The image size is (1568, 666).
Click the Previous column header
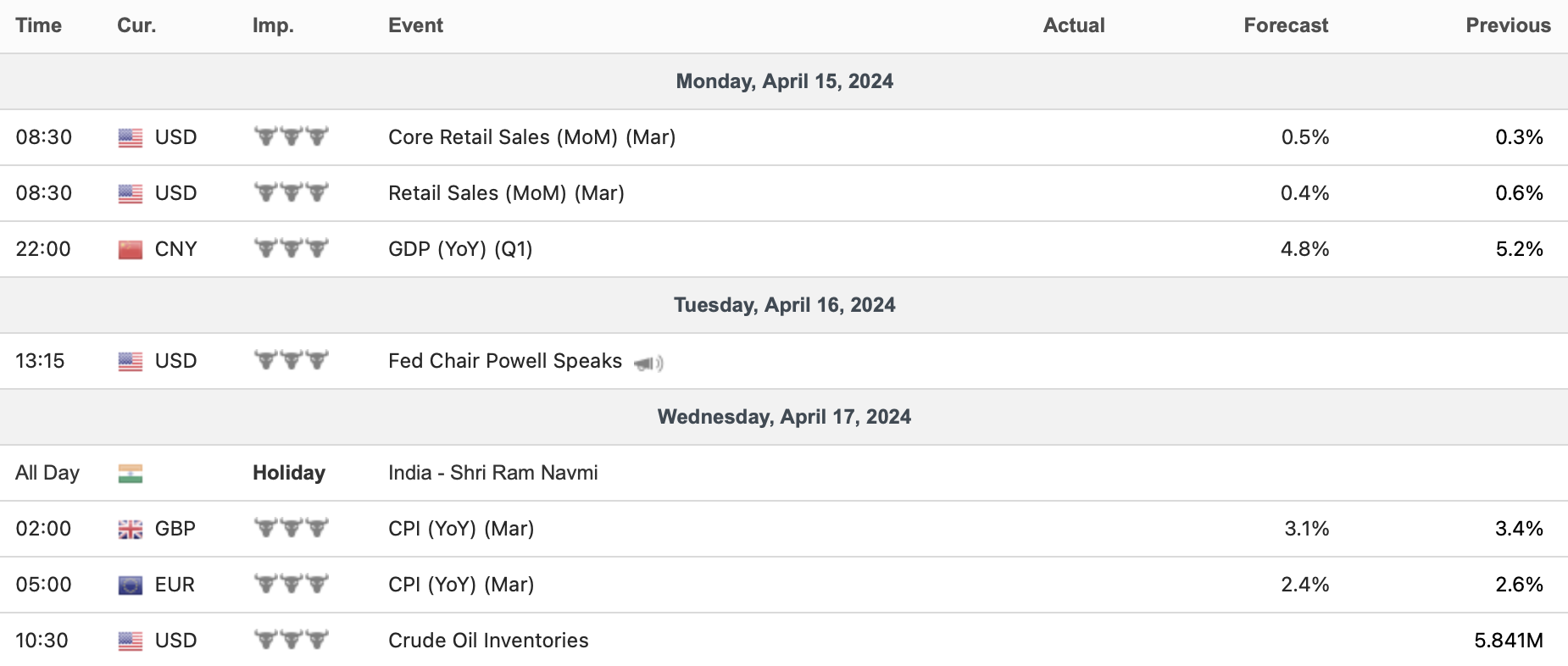click(x=1508, y=25)
